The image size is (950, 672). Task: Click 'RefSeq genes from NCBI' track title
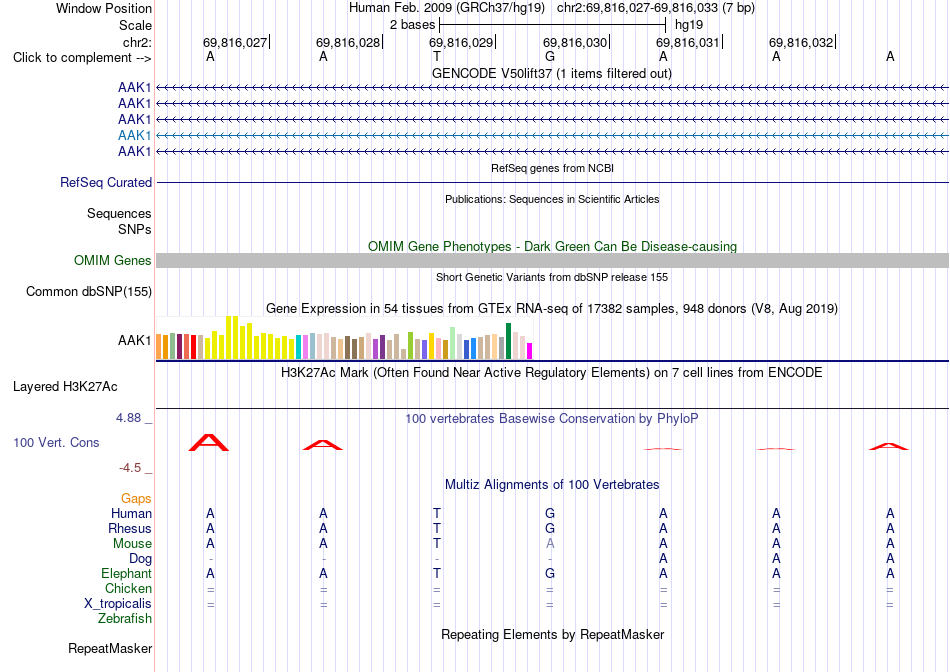pos(553,168)
